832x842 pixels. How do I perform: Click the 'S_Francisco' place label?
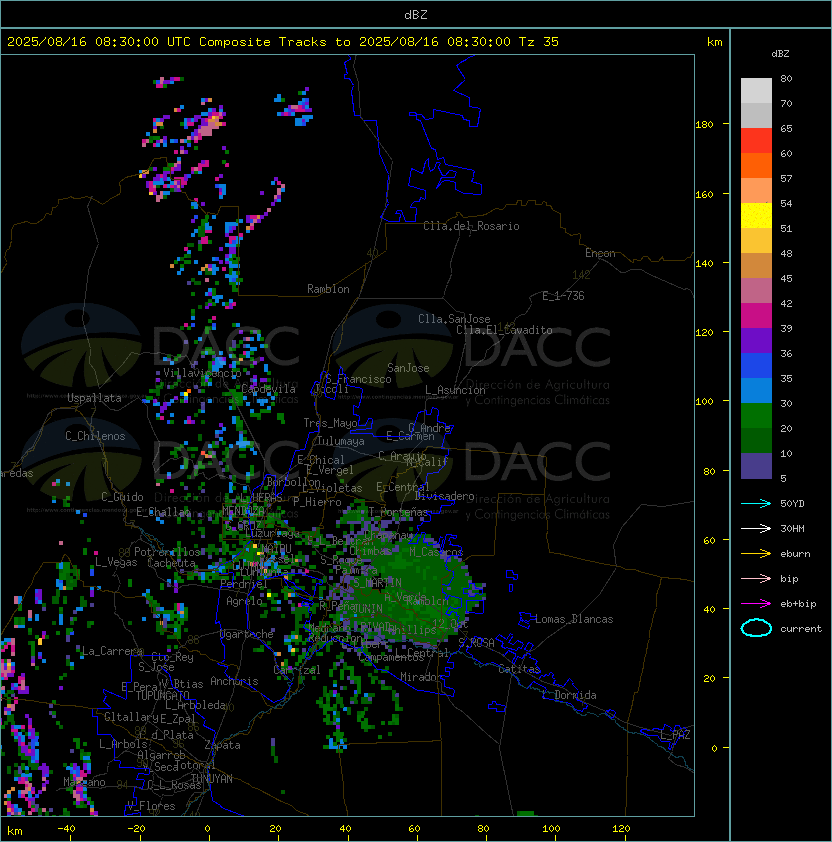(x=358, y=379)
